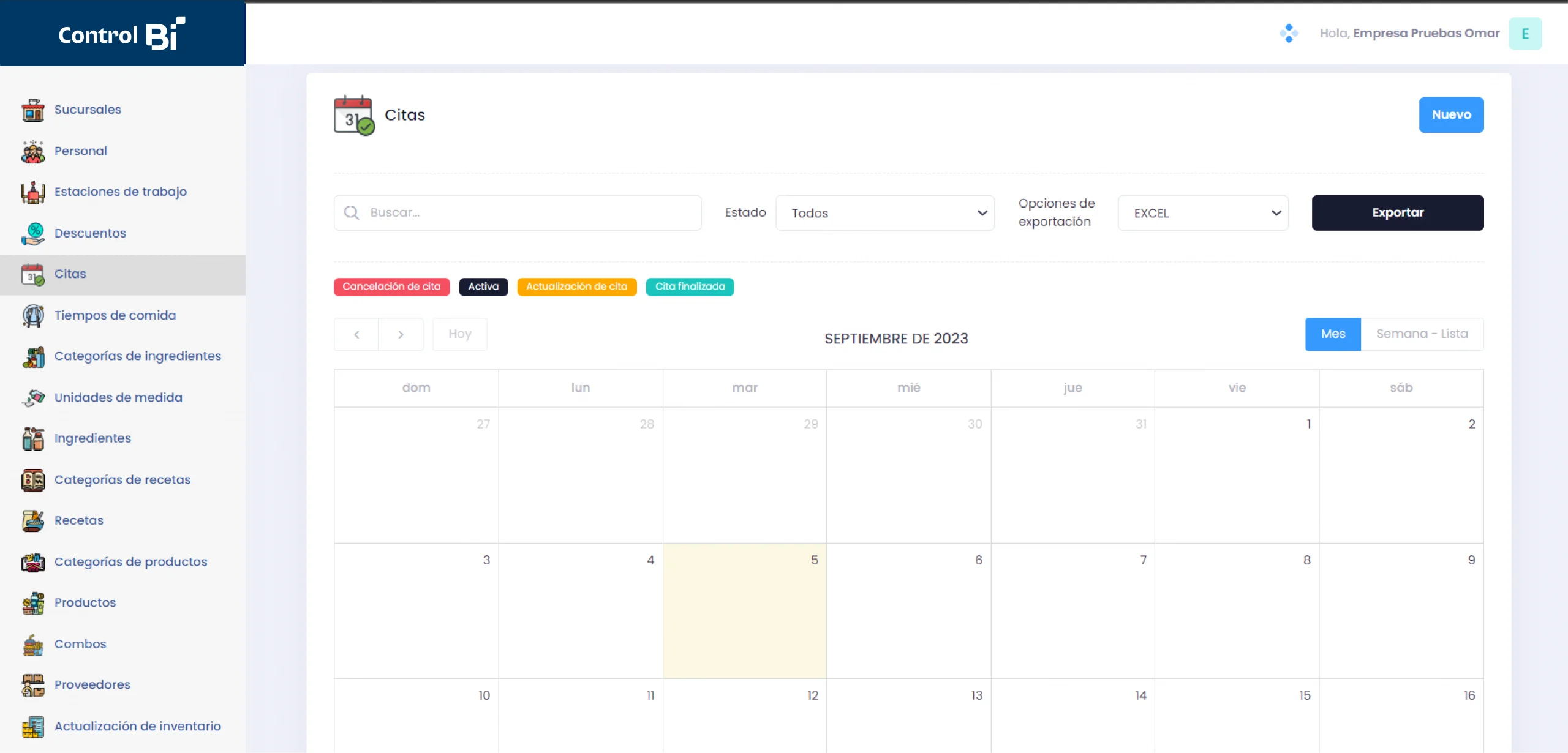The image size is (1568, 753).
Task: Click the Estaciones de trabajo icon
Action: (33, 192)
